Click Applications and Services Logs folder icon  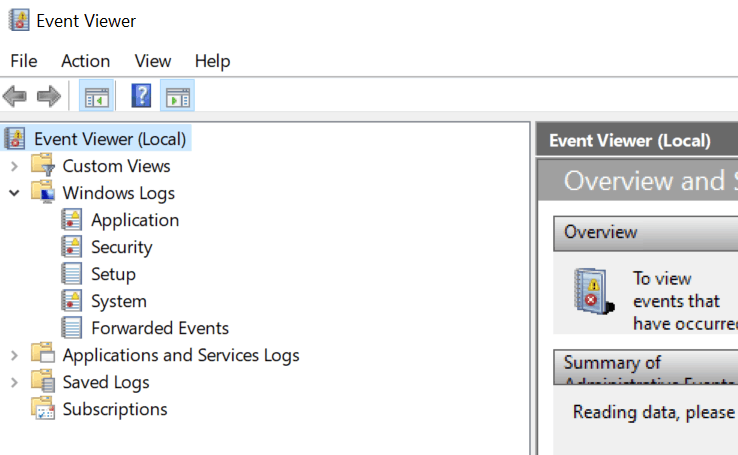43,353
